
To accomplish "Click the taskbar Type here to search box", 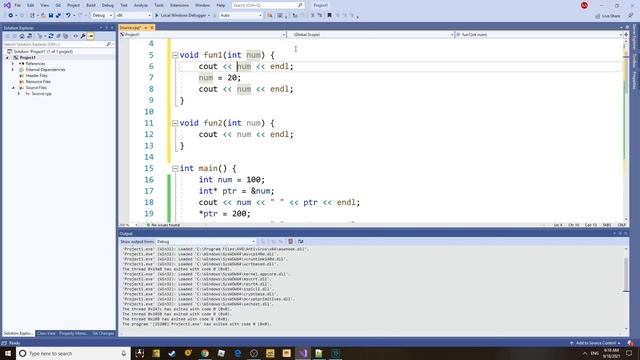I will pyautogui.click(x=73, y=353).
